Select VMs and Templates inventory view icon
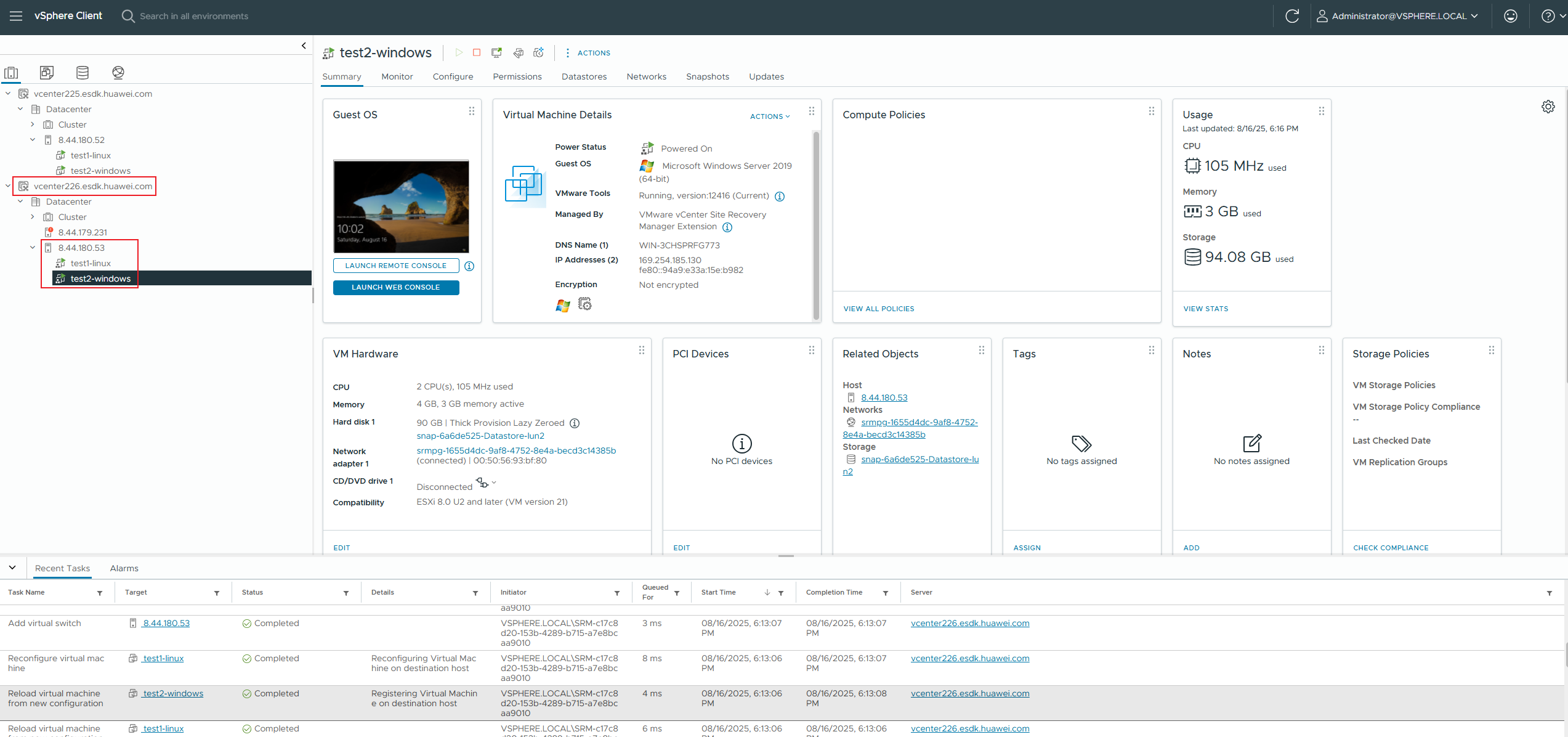Viewport: 1568px width, 737px height. 47,73
